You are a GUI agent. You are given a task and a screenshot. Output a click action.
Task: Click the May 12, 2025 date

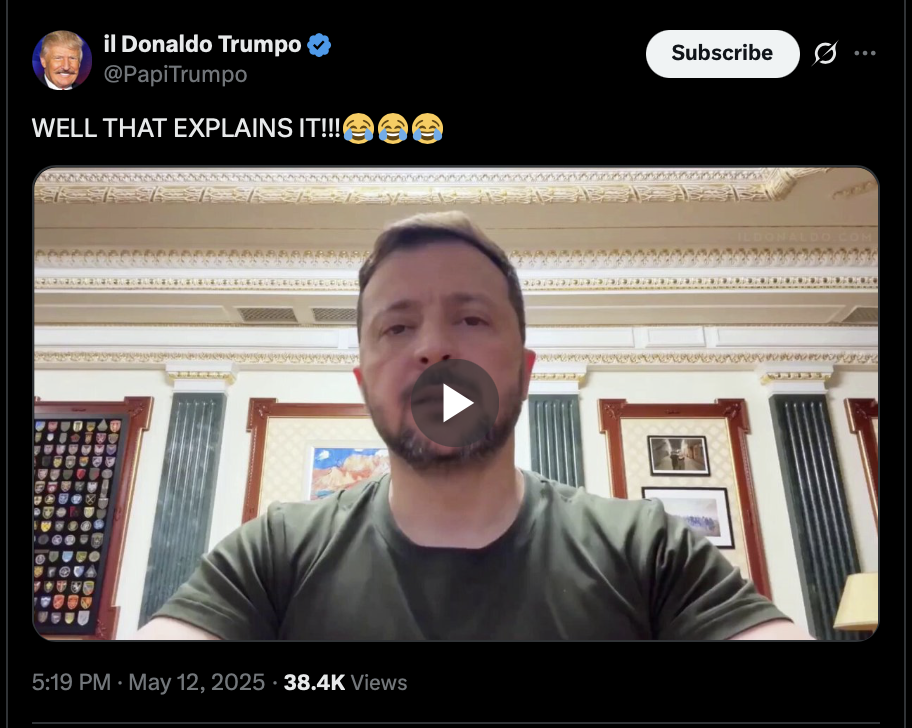(197, 682)
